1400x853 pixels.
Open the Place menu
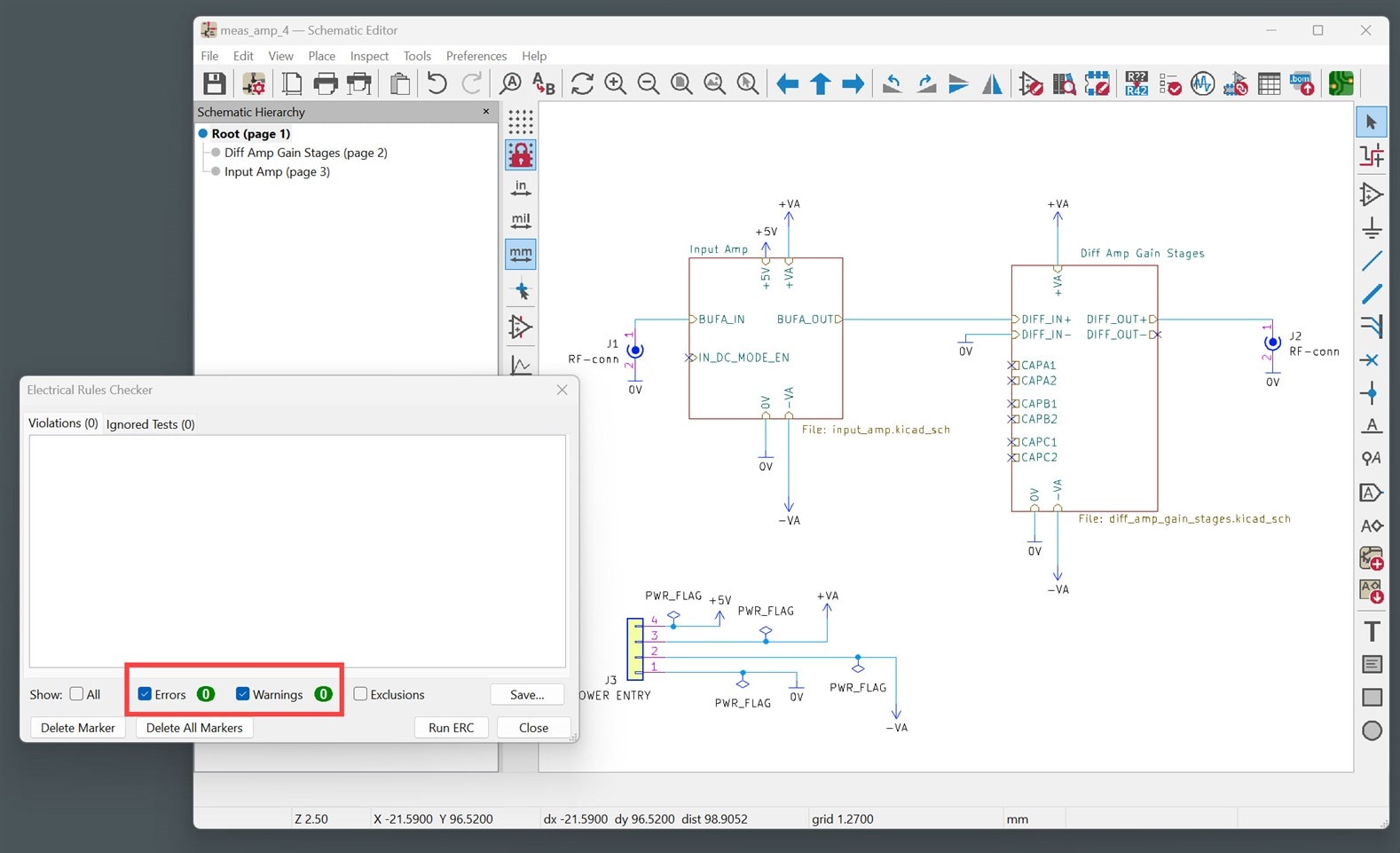pos(321,56)
